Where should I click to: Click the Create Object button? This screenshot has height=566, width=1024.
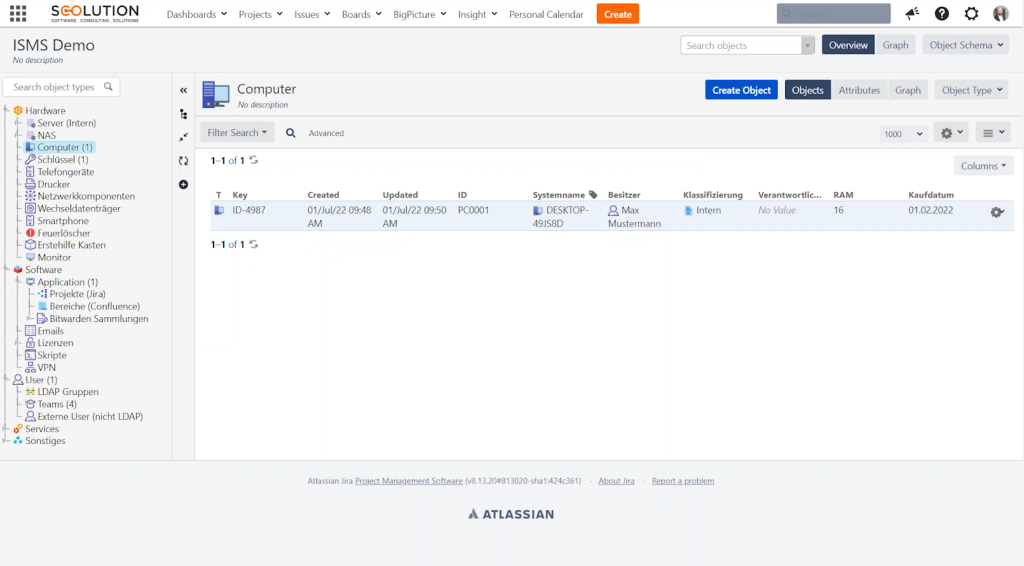pos(741,90)
